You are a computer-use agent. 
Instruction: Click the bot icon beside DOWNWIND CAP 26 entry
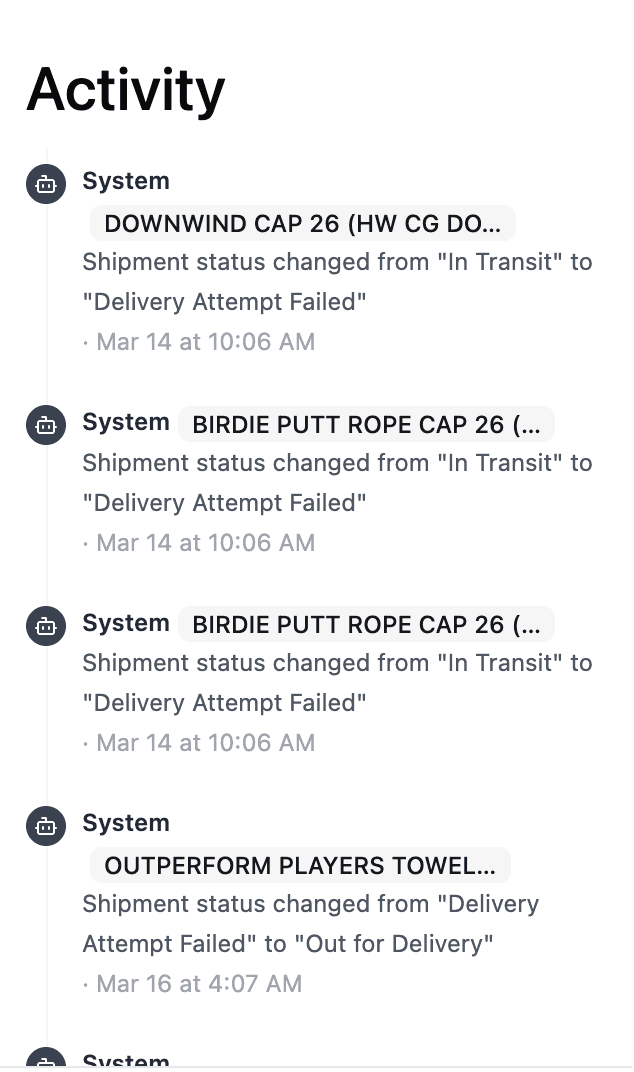pyautogui.click(x=45, y=184)
